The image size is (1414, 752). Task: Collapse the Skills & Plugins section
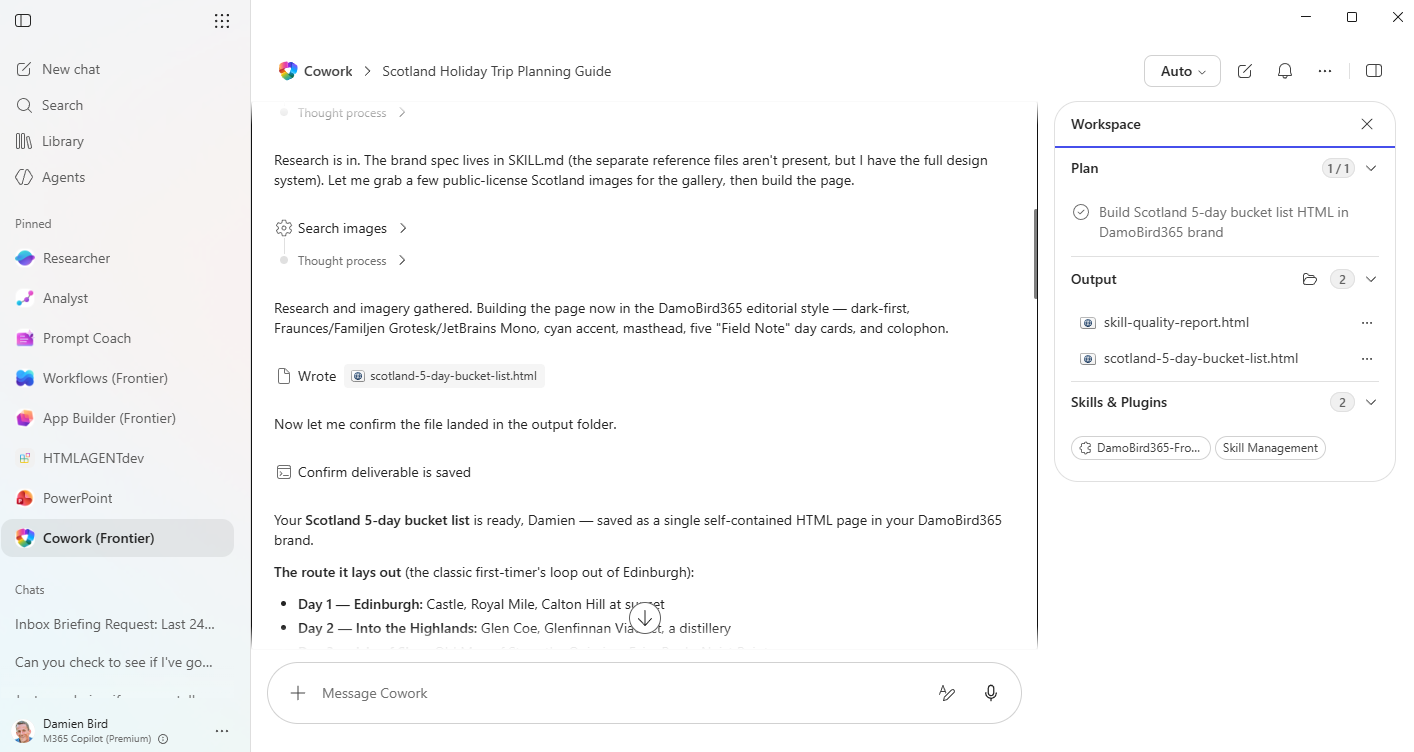(x=1371, y=402)
